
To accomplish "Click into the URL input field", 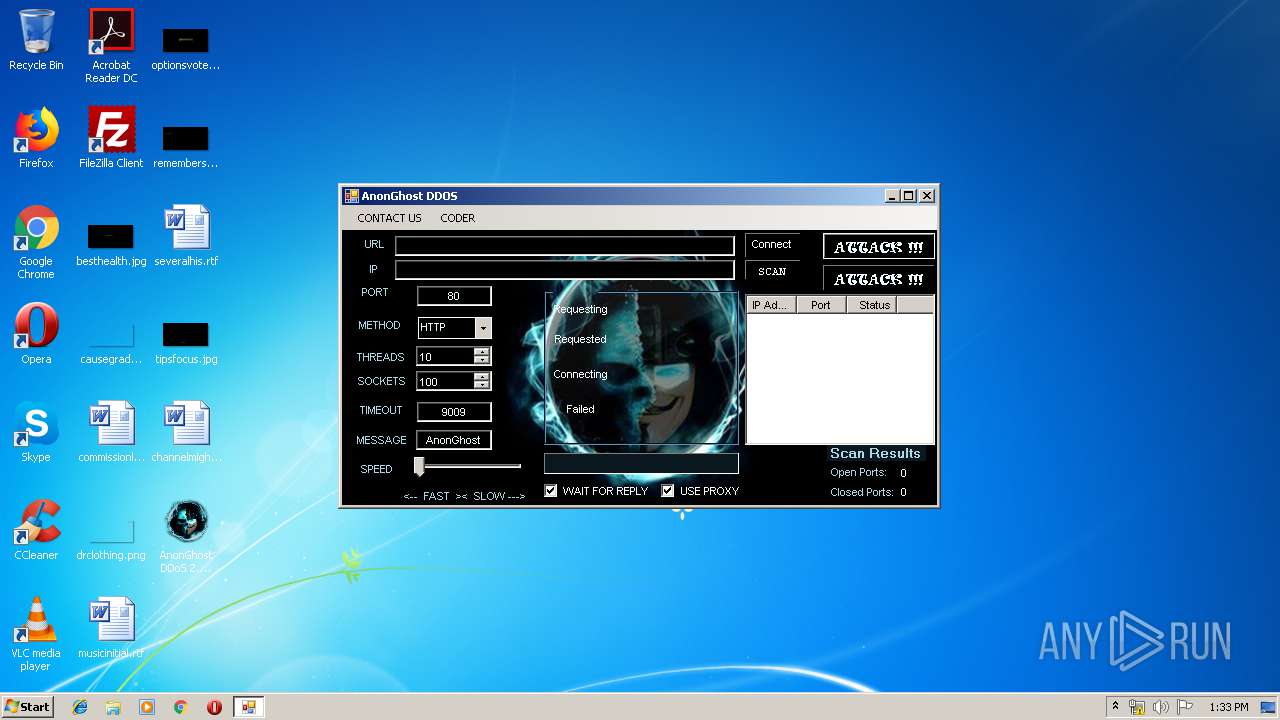I will [x=564, y=246].
